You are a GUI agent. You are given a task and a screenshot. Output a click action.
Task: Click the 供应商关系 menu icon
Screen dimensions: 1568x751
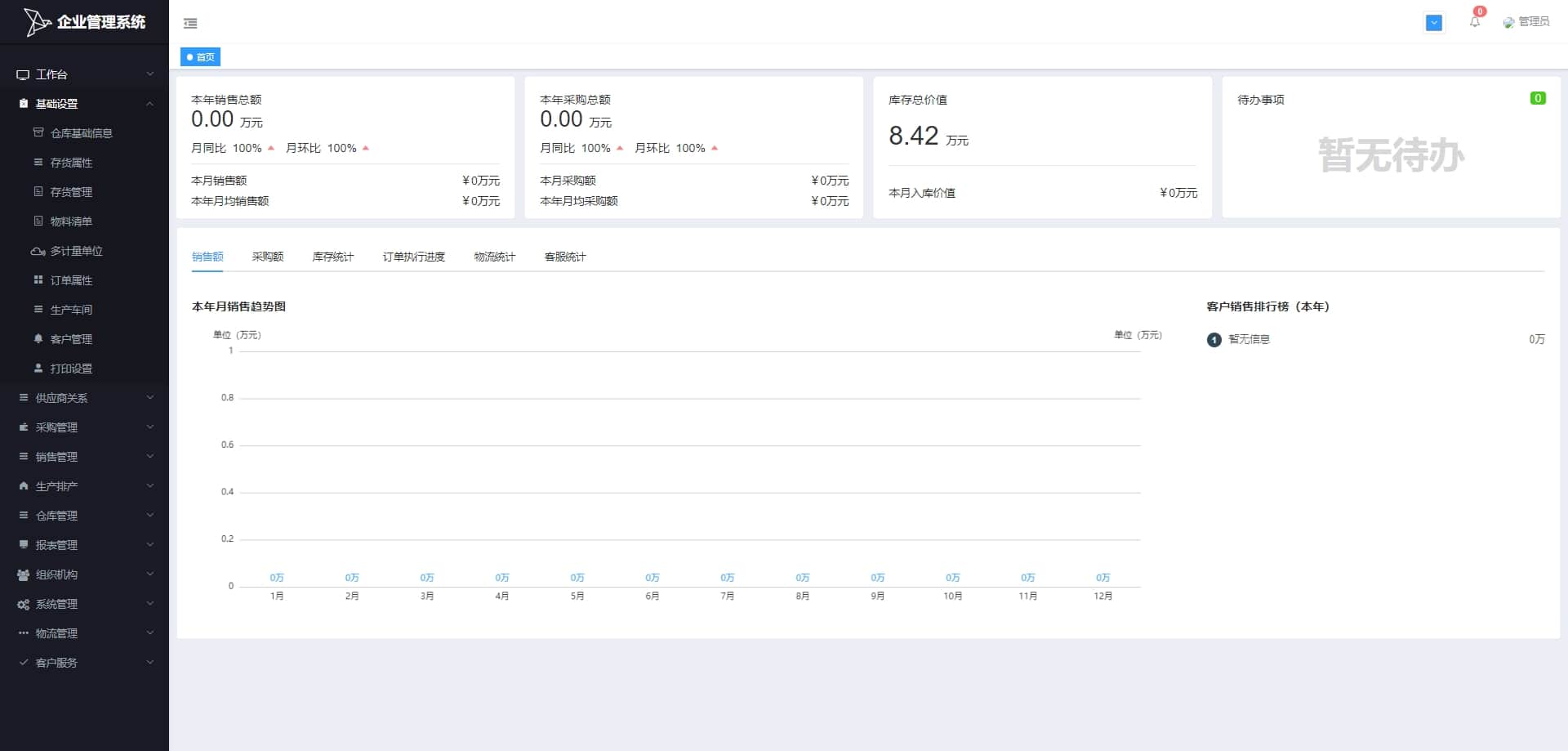click(24, 397)
